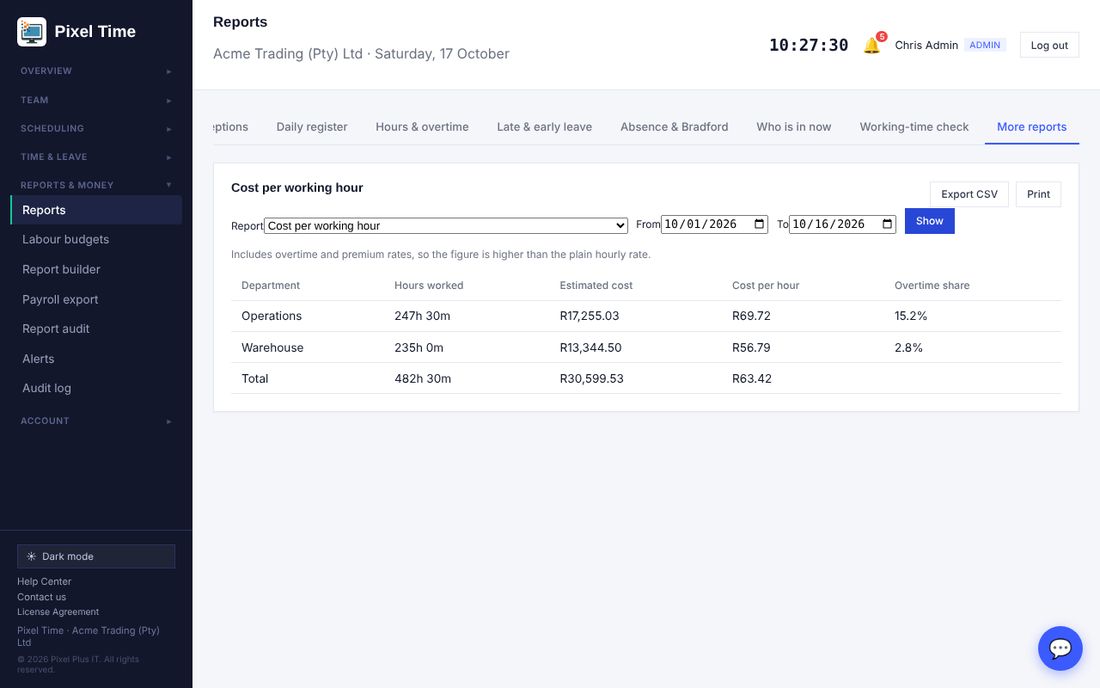The height and width of the screenshot is (688, 1100).
Task: Click the To date field
Action: (x=843, y=224)
